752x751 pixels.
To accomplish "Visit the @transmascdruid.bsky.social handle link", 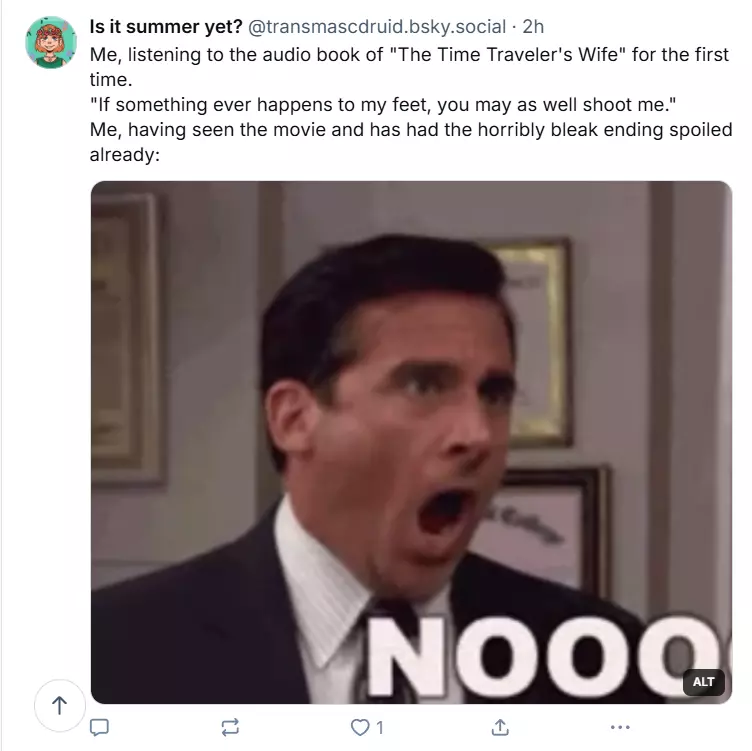I will point(376,27).
